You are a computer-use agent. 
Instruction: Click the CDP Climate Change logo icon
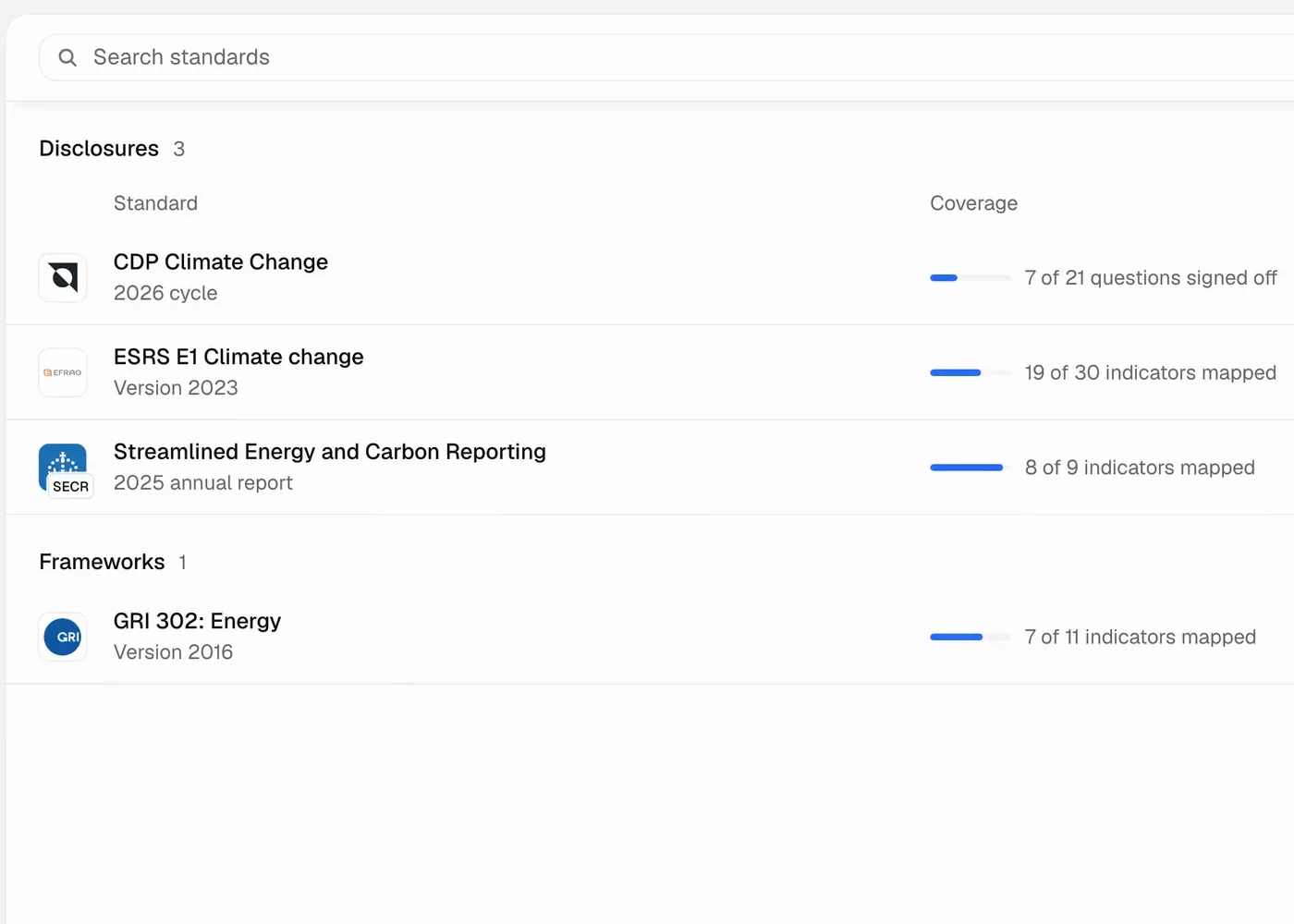(63, 278)
